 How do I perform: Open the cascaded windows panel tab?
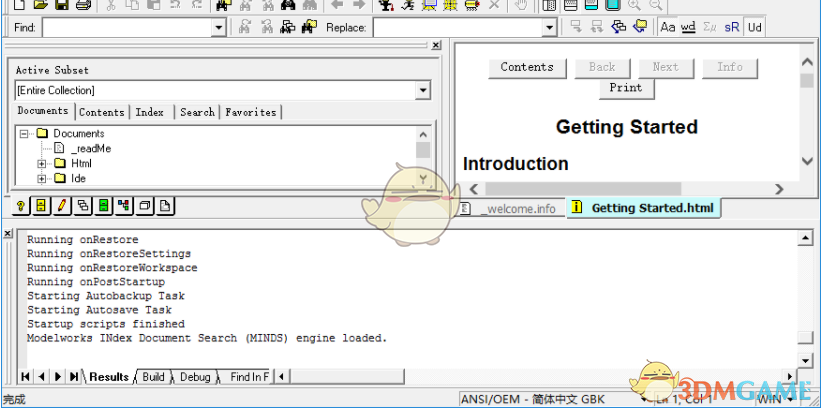(x=82, y=206)
